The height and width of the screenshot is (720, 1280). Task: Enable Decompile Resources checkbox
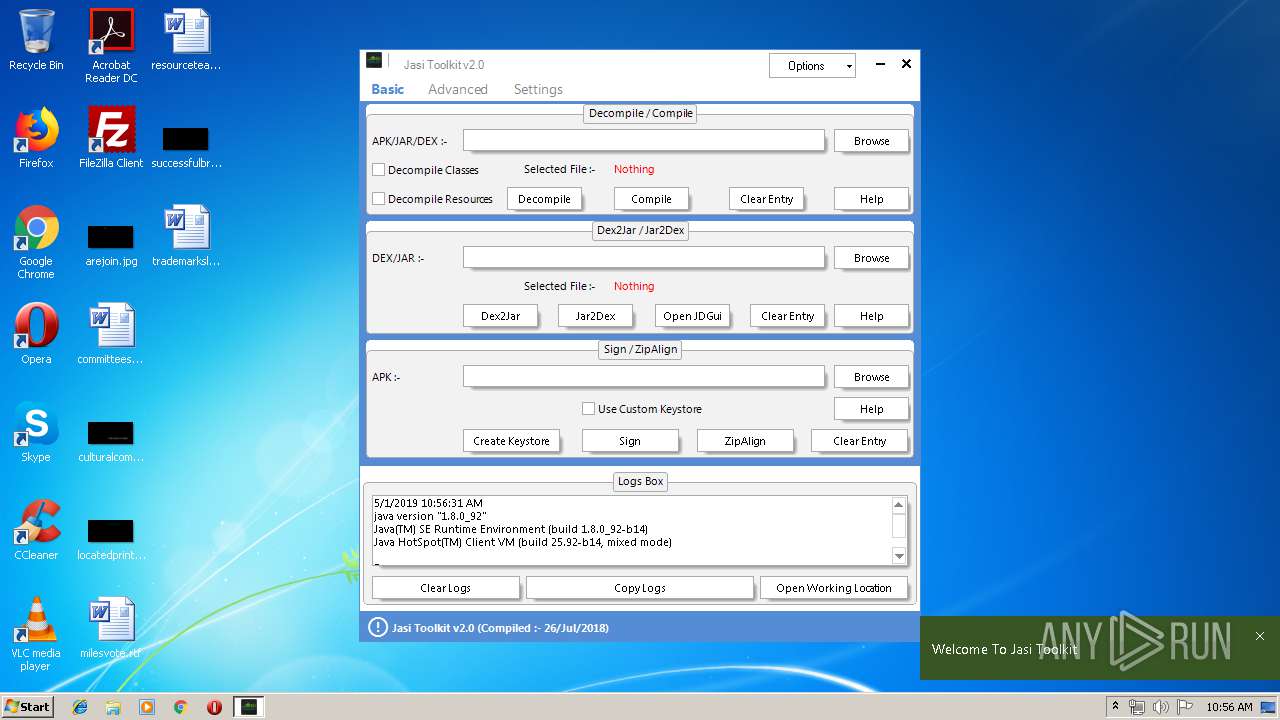(379, 199)
